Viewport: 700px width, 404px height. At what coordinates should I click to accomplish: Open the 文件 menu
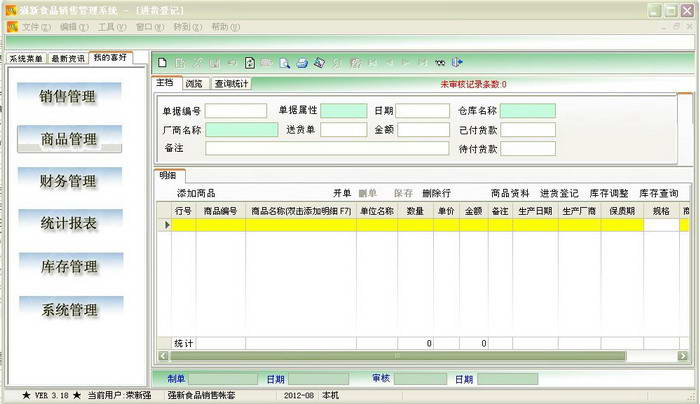tap(37, 27)
